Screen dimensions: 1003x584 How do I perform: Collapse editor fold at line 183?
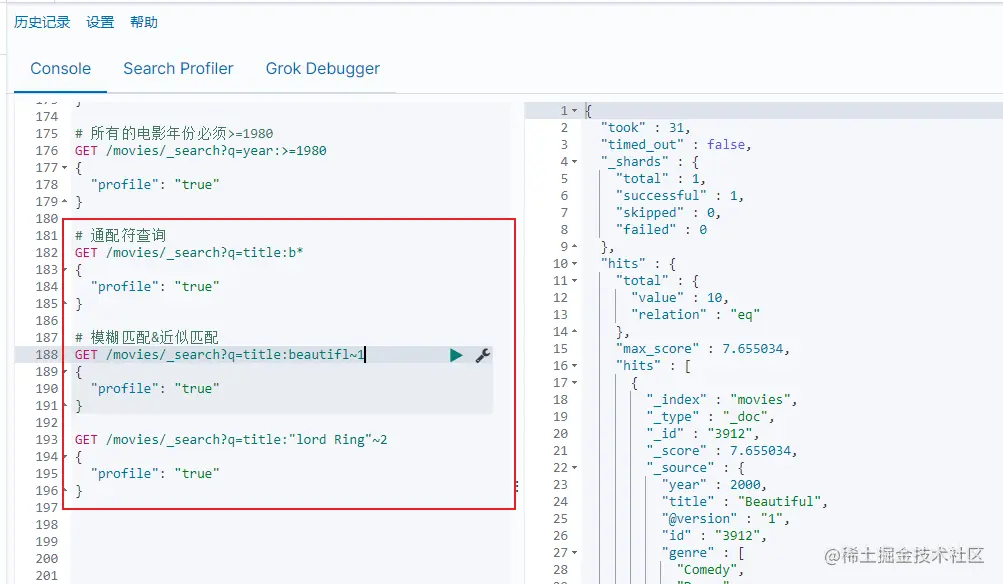tap(65, 269)
